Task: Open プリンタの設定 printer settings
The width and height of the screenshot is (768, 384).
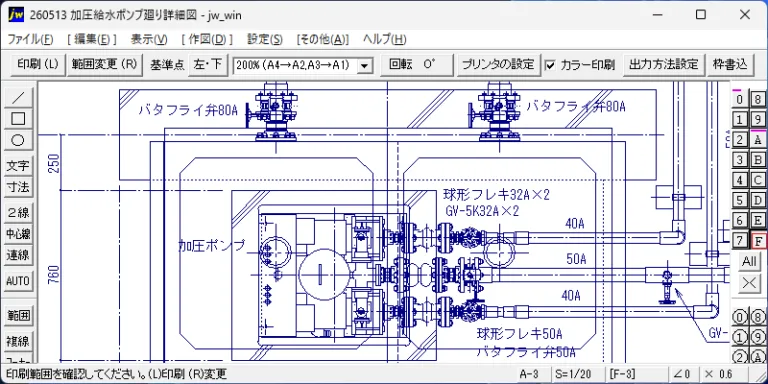Action: point(499,65)
